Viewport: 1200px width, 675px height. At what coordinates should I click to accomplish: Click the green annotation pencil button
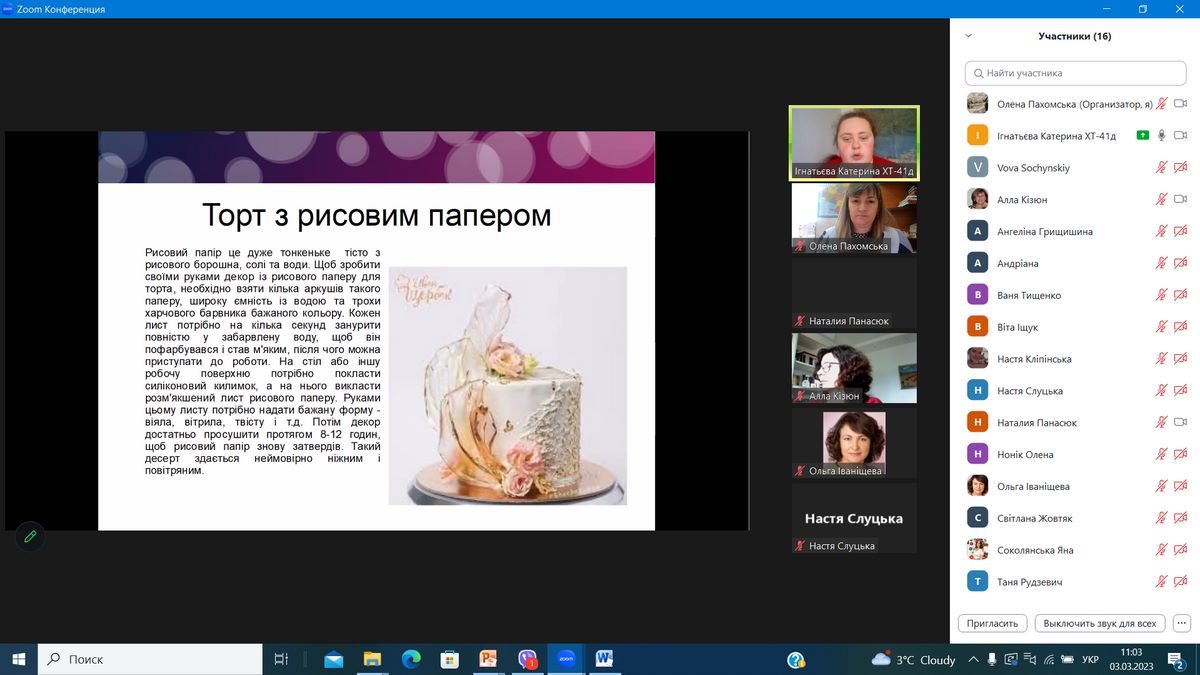pos(30,536)
